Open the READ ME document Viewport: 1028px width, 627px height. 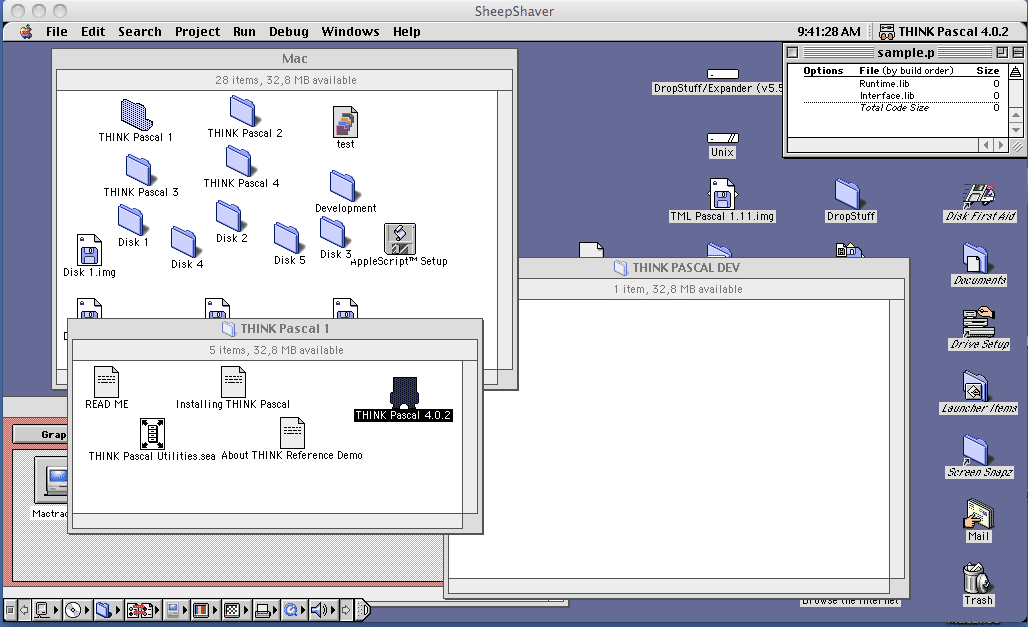106,381
